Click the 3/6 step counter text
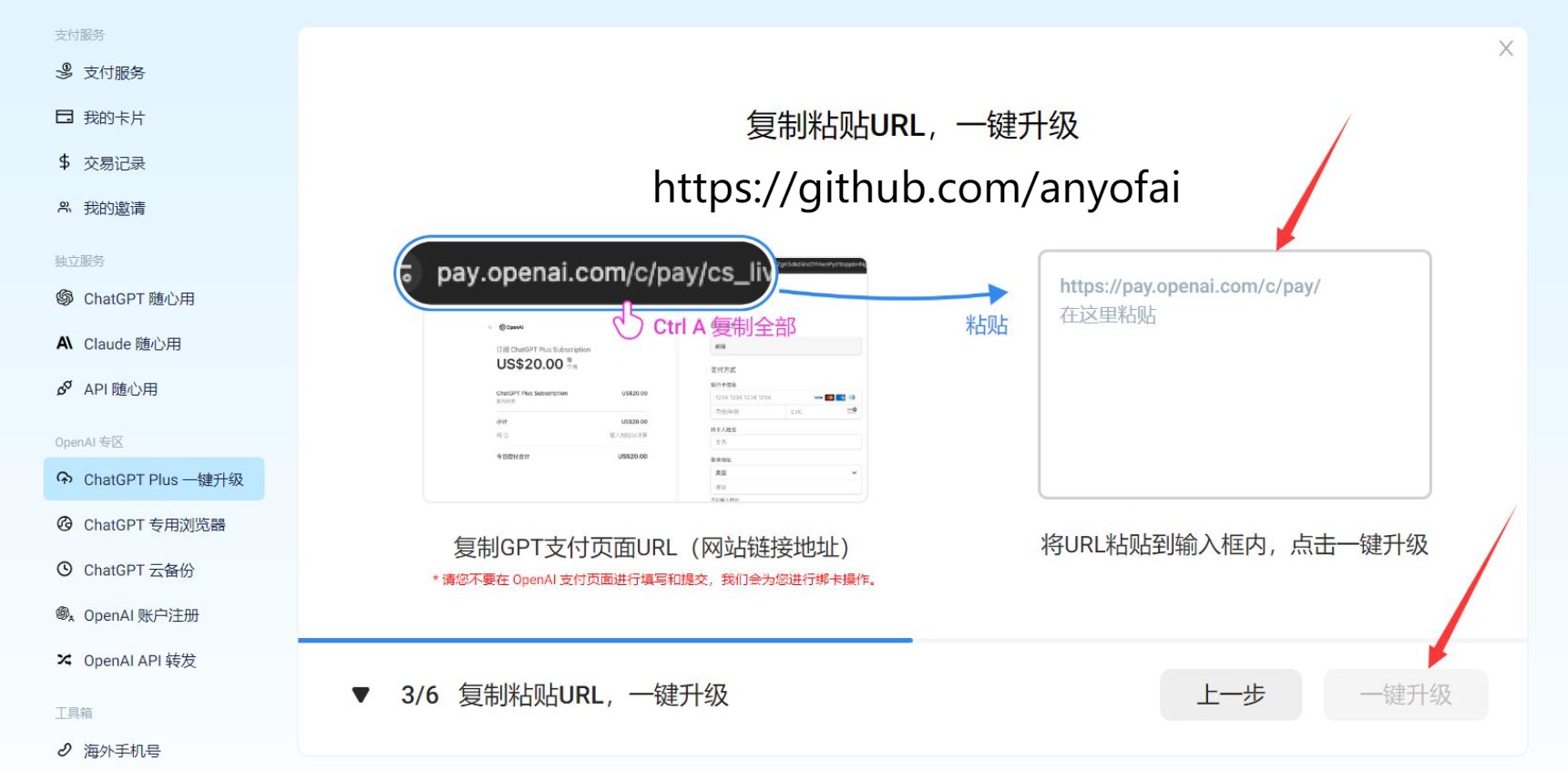The image size is (1568, 772). click(419, 695)
